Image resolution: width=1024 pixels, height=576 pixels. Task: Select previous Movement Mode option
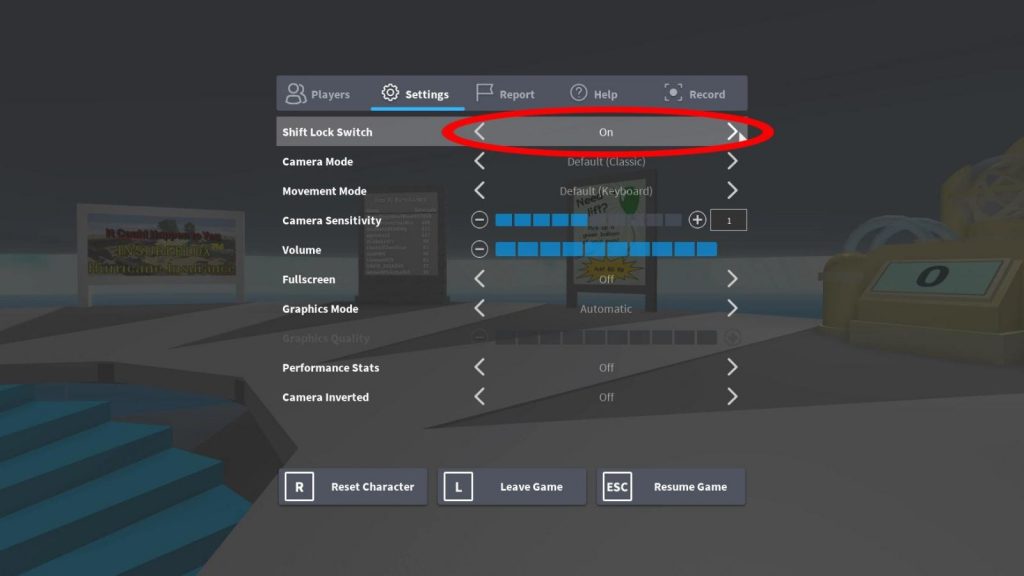[x=480, y=191]
